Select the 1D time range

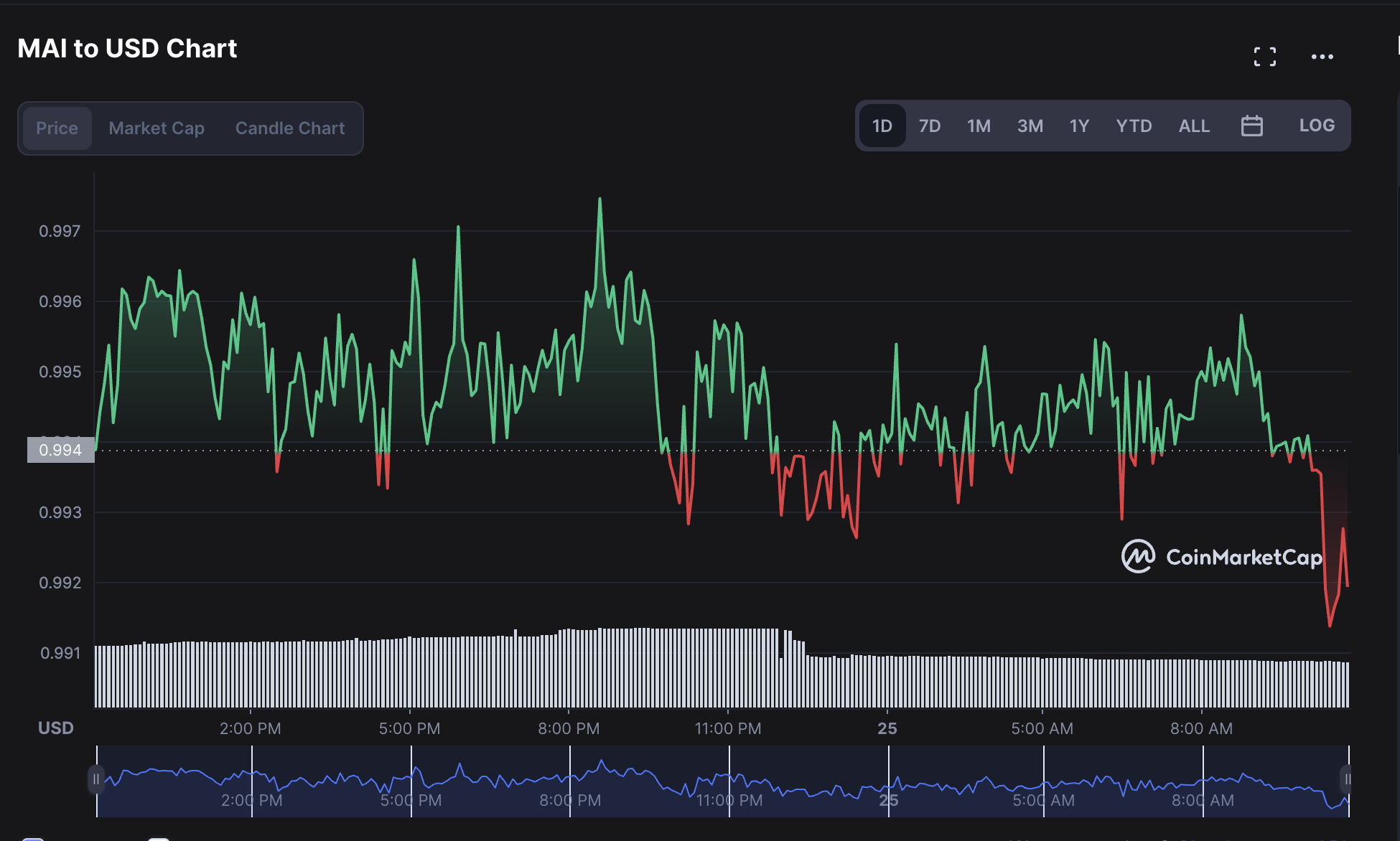click(x=882, y=126)
